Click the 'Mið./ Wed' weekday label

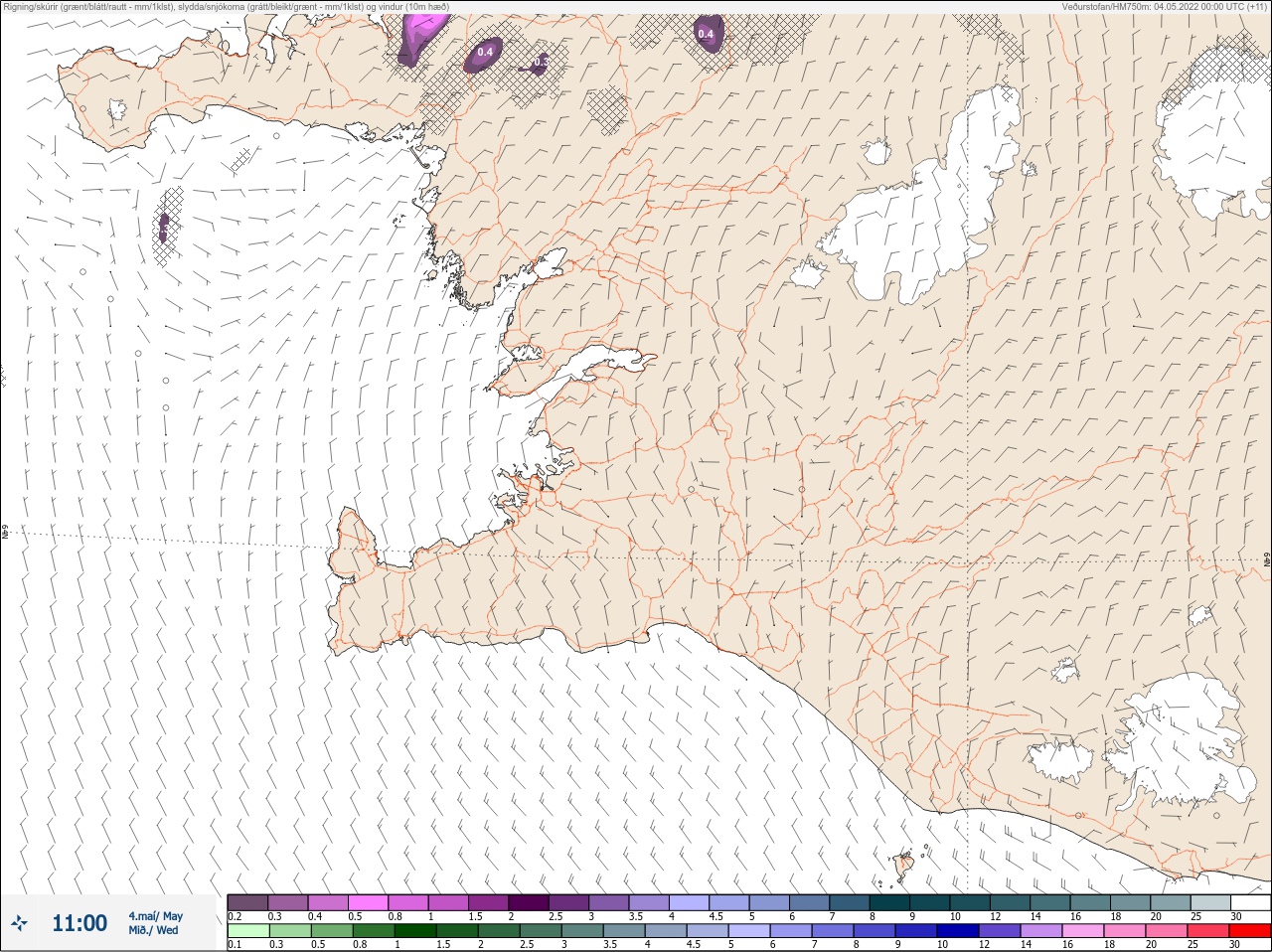pyautogui.click(x=153, y=930)
